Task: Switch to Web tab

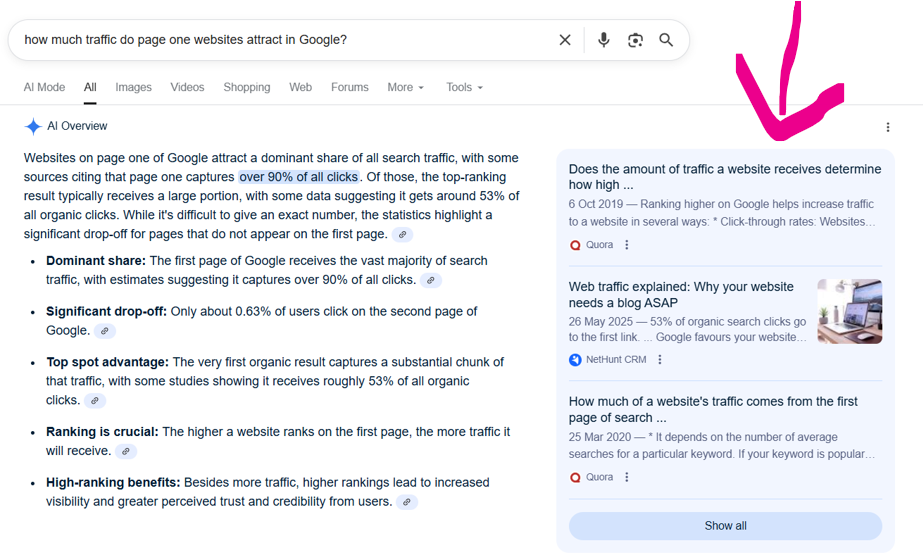Action: pos(300,87)
